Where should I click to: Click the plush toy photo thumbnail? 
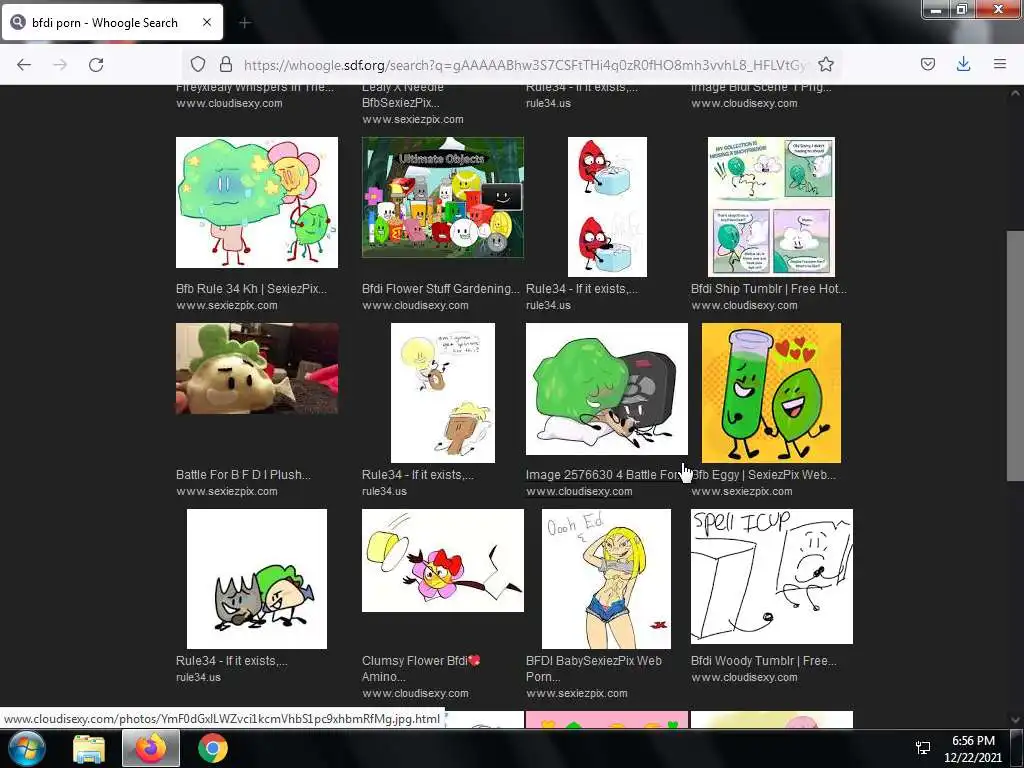pos(257,368)
